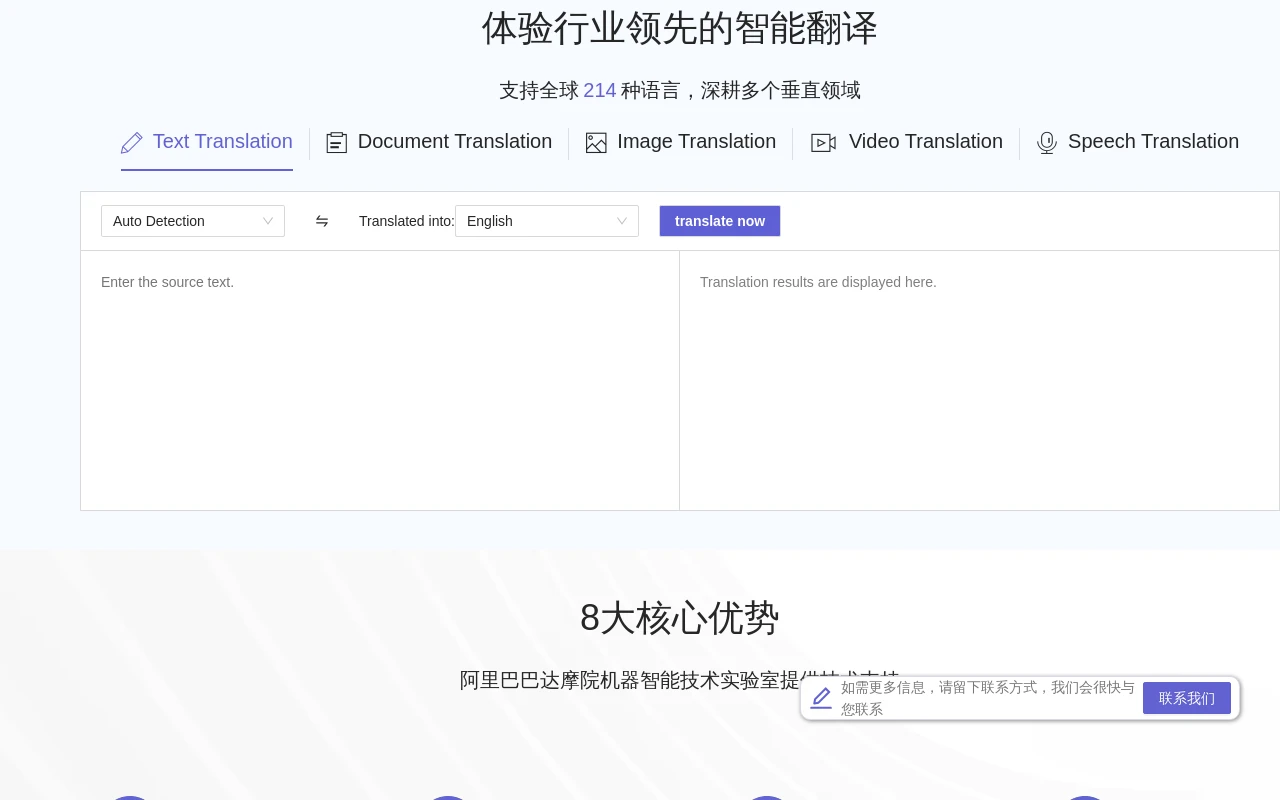Open the English target language dropdown
Image resolution: width=1280 pixels, height=800 pixels.
click(x=547, y=221)
